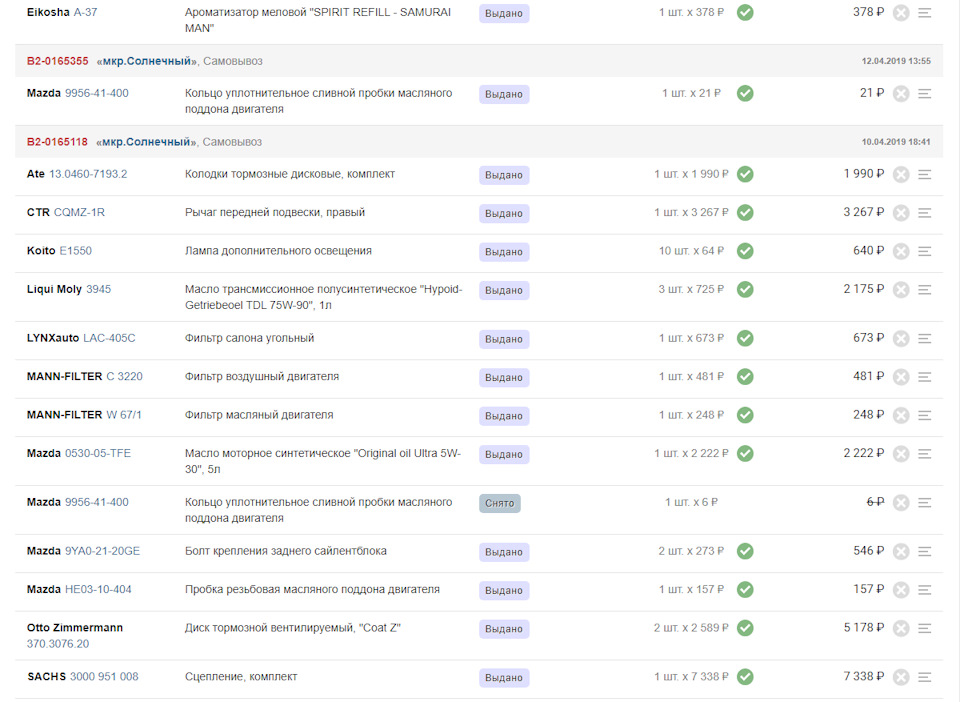Open part number 13.0460-7193.2 from Ate

point(88,174)
